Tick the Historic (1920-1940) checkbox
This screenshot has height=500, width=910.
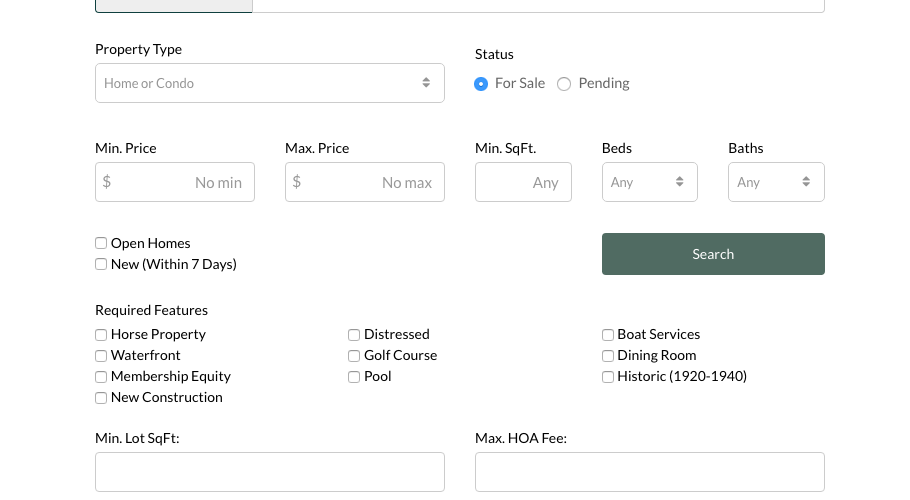(608, 377)
